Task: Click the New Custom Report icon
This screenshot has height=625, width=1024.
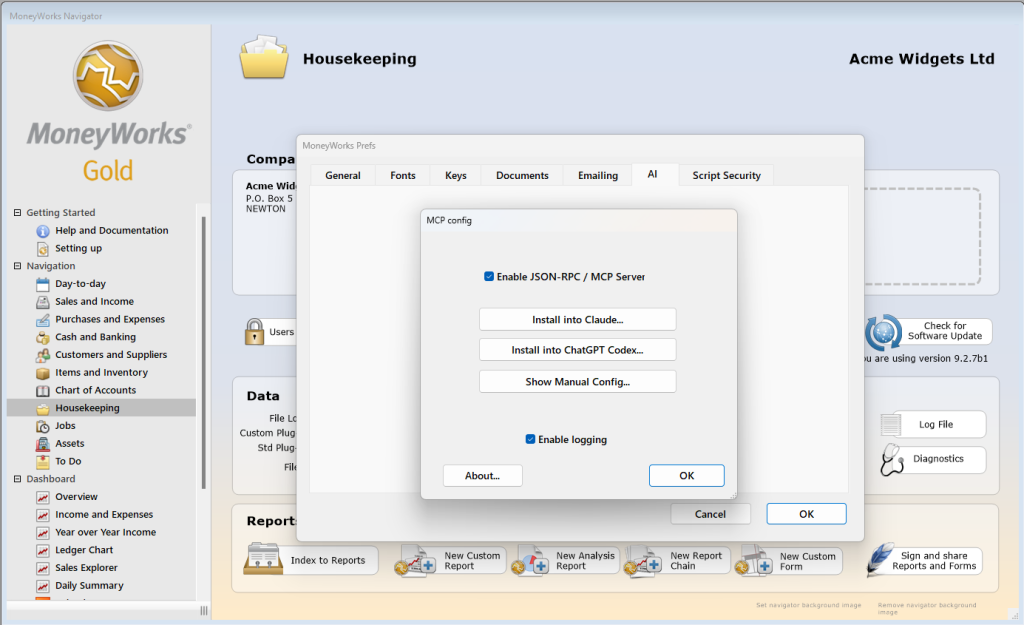Action: (x=415, y=560)
